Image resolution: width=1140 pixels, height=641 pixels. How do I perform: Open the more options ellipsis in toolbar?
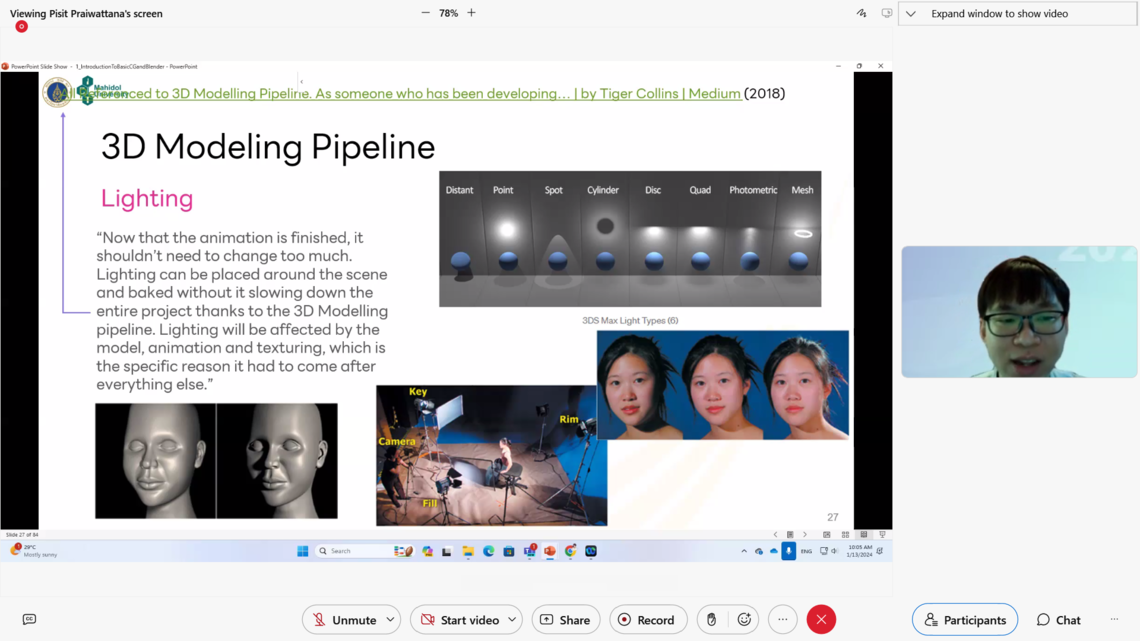(x=783, y=620)
